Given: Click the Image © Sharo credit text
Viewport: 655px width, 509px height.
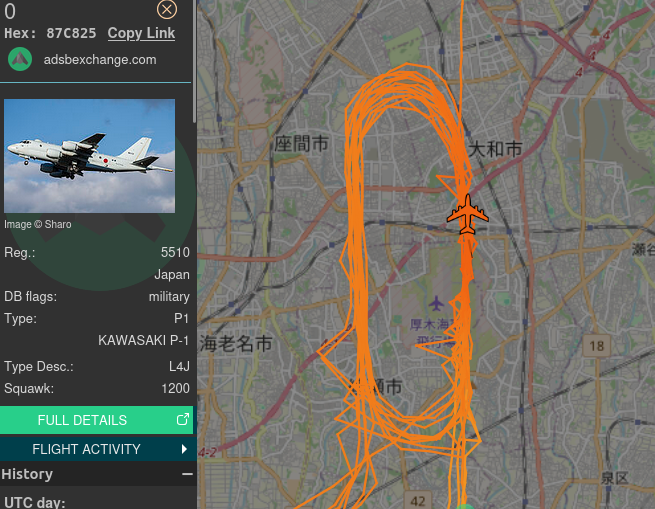Looking at the screenshot, I should (x=38, y=224).
